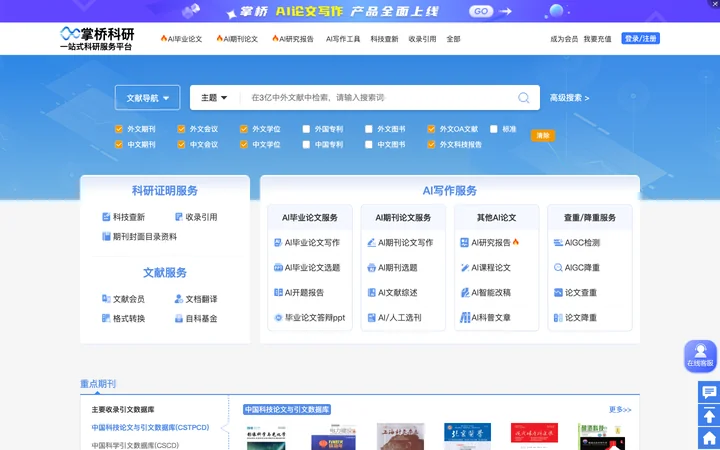The image size is (720, 450).
Task: Open 科技查新 top nav item
Action: point(384,39)
